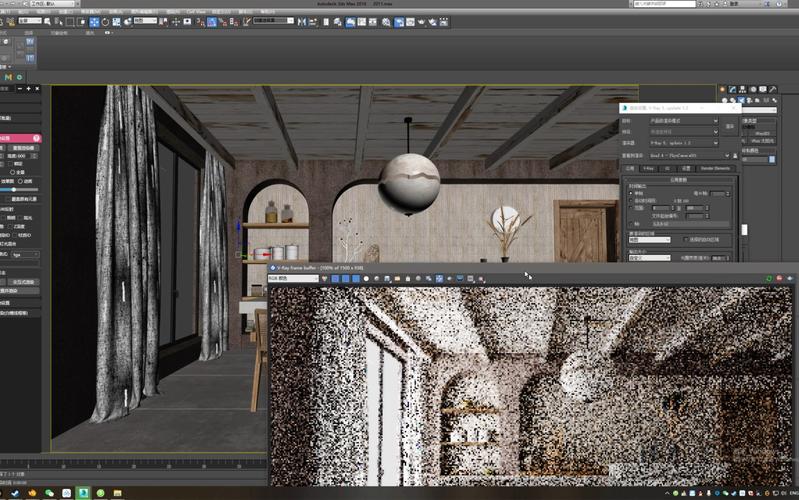Select the Move tool in main toolbar
The image size is (799, 500).
tap(94, 21)
